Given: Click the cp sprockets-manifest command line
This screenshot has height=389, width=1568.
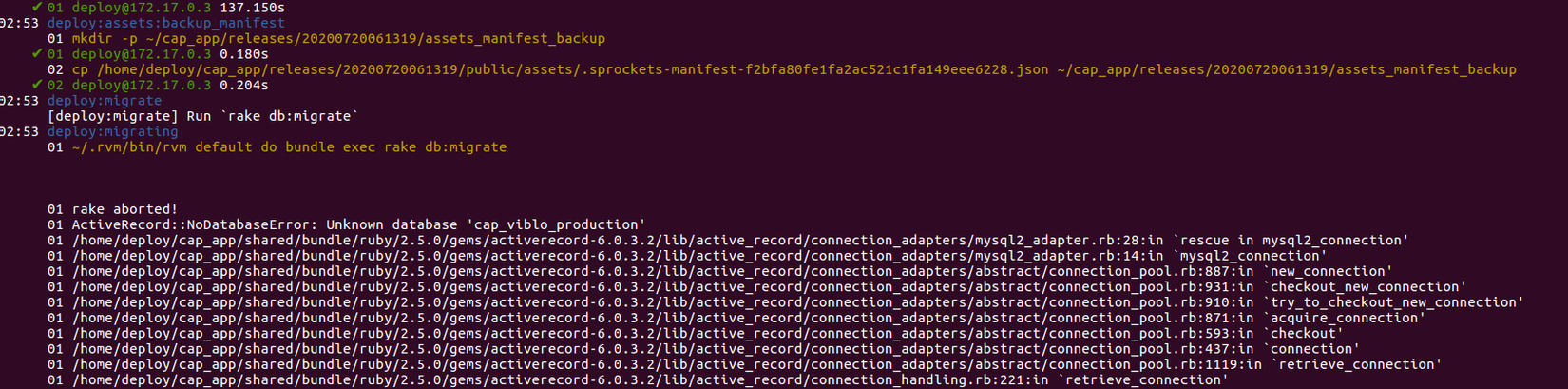Looking at the screenshot, I should 794,69.
